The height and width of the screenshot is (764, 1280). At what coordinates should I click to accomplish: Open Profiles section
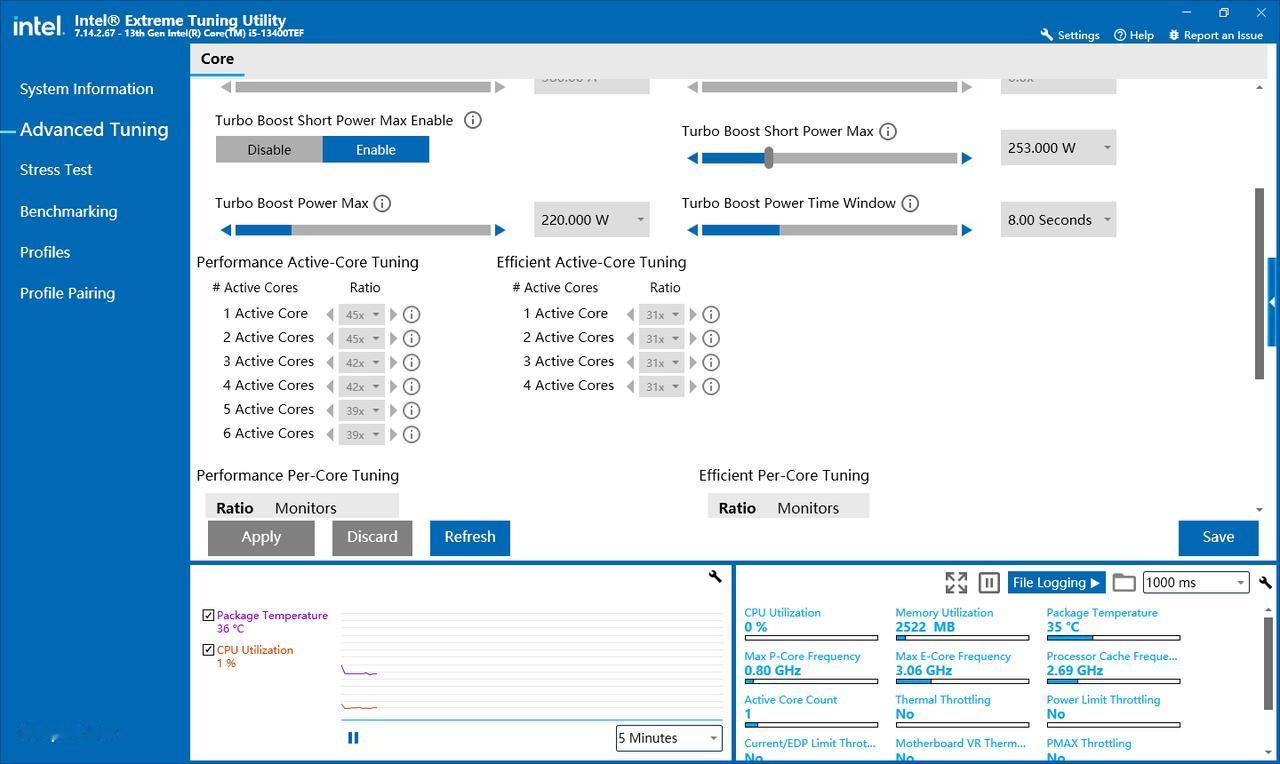(45, 252)
